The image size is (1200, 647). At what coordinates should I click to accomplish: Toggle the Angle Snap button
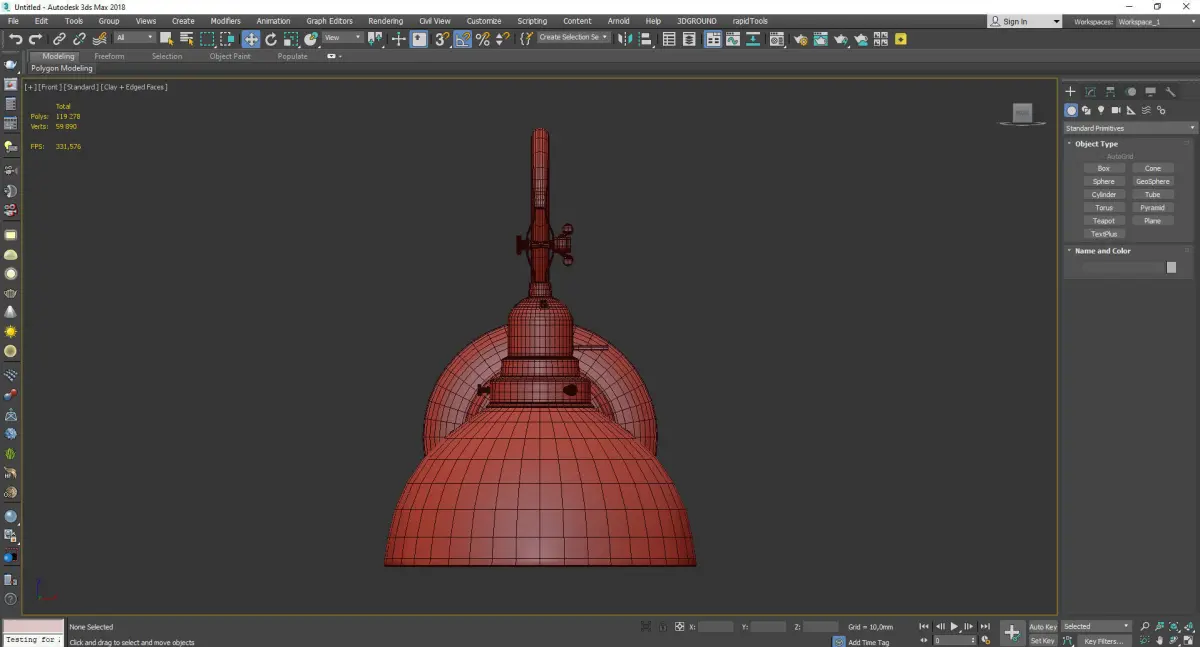point(463,39)
